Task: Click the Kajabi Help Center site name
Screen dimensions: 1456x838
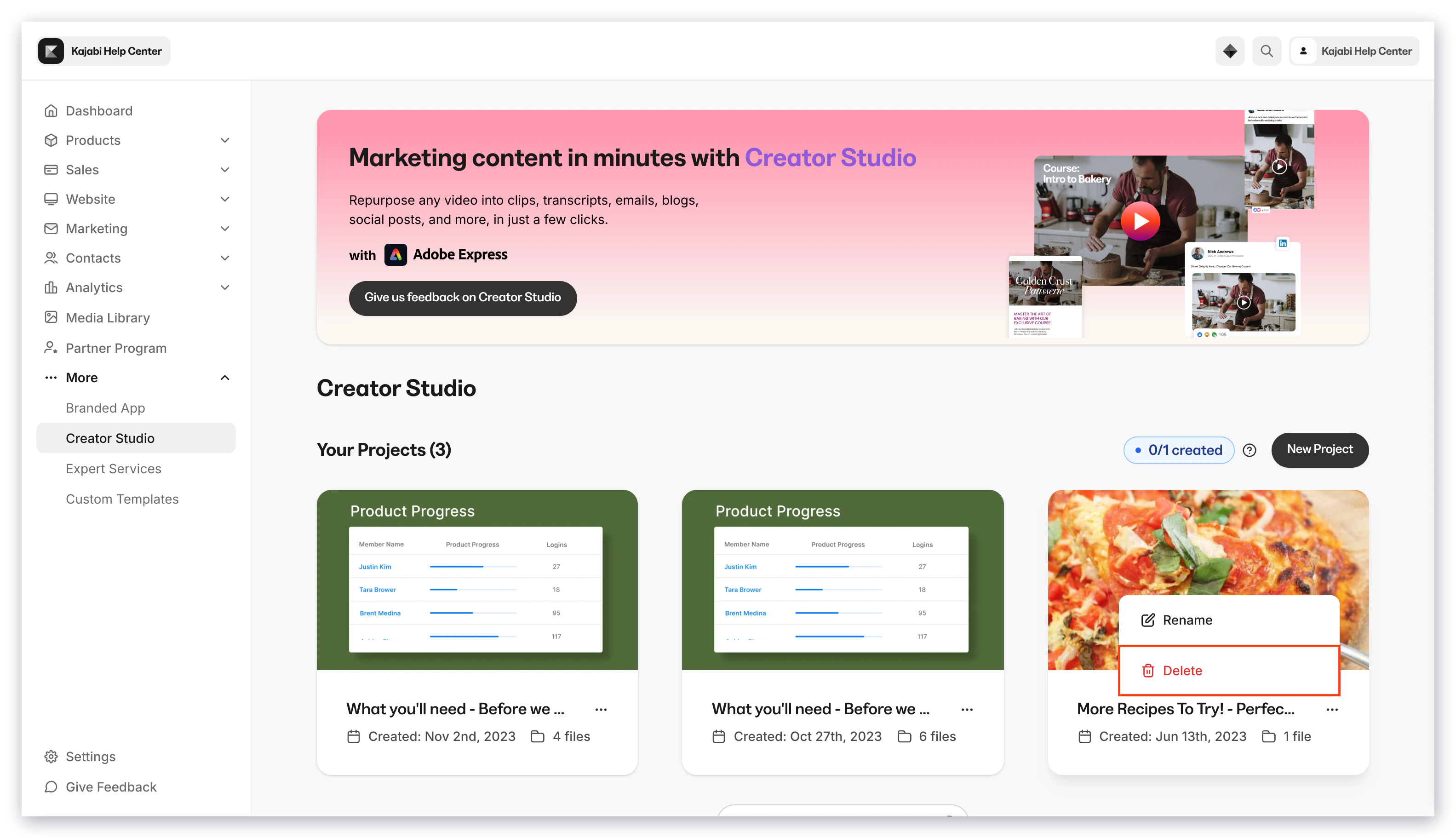Action: point(116,51)
